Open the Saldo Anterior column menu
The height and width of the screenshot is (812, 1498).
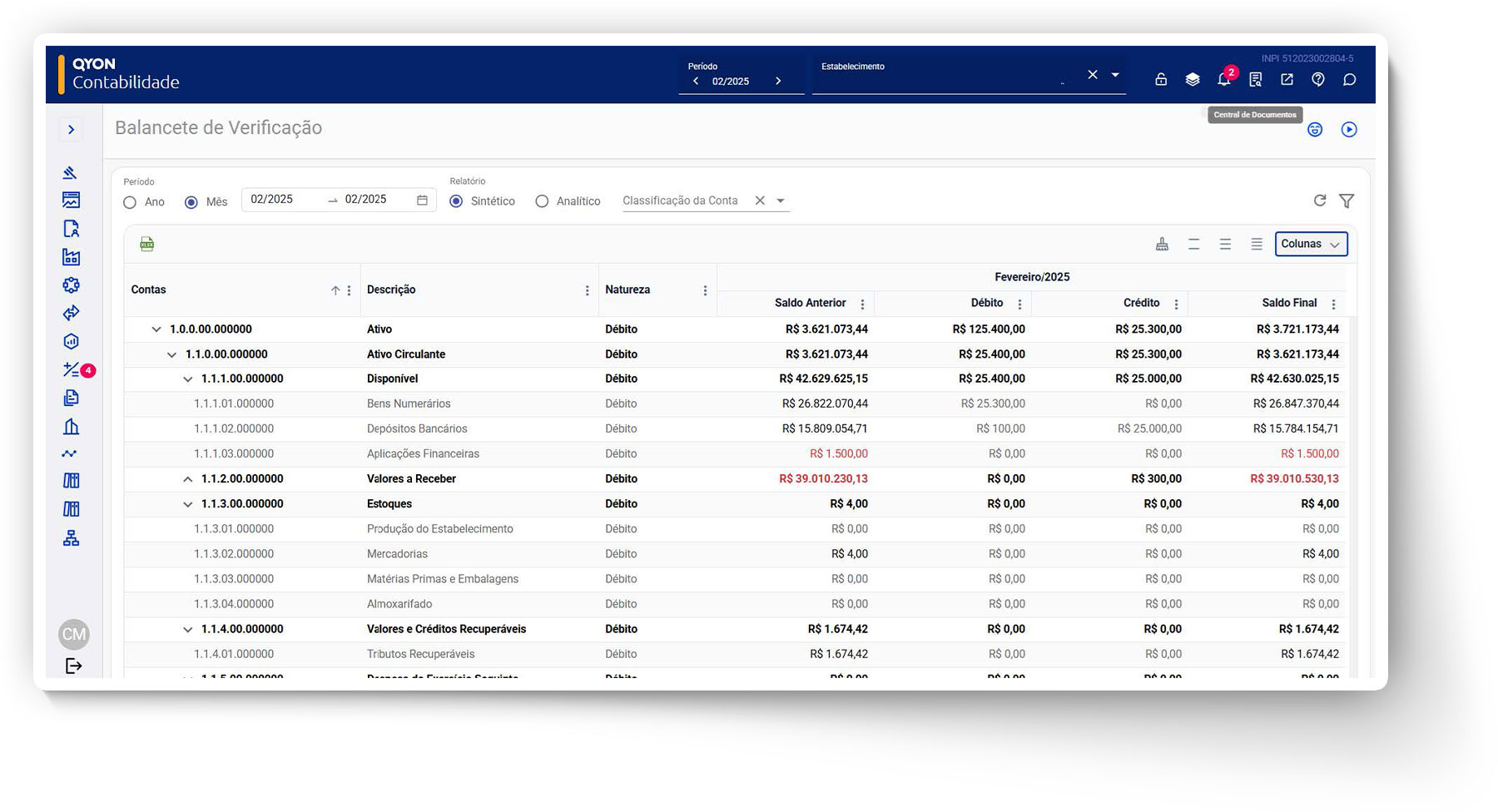pos(862,304)
